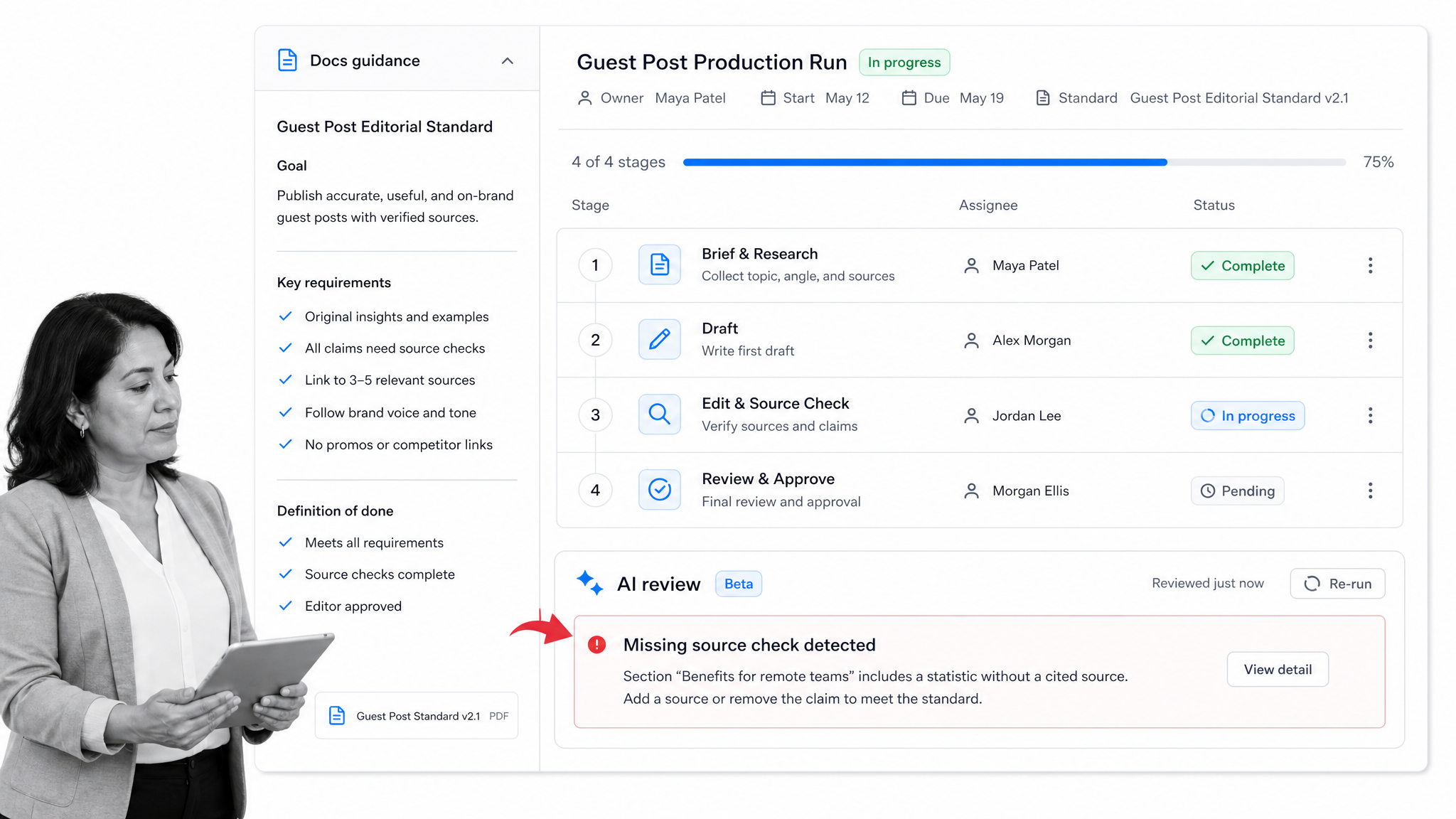1456x819 pixels.
Task: Click the Stage column header
Action: 590,205
